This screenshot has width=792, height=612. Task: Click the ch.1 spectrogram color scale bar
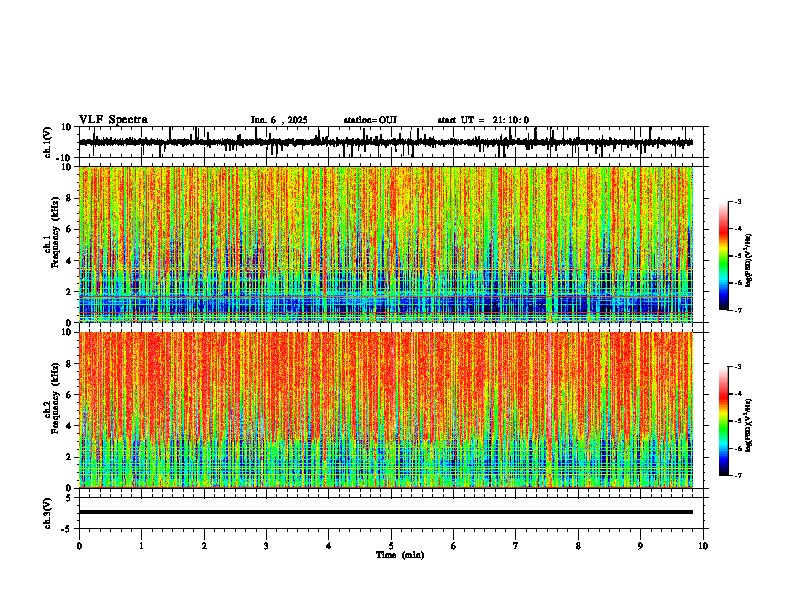(723, 256)
